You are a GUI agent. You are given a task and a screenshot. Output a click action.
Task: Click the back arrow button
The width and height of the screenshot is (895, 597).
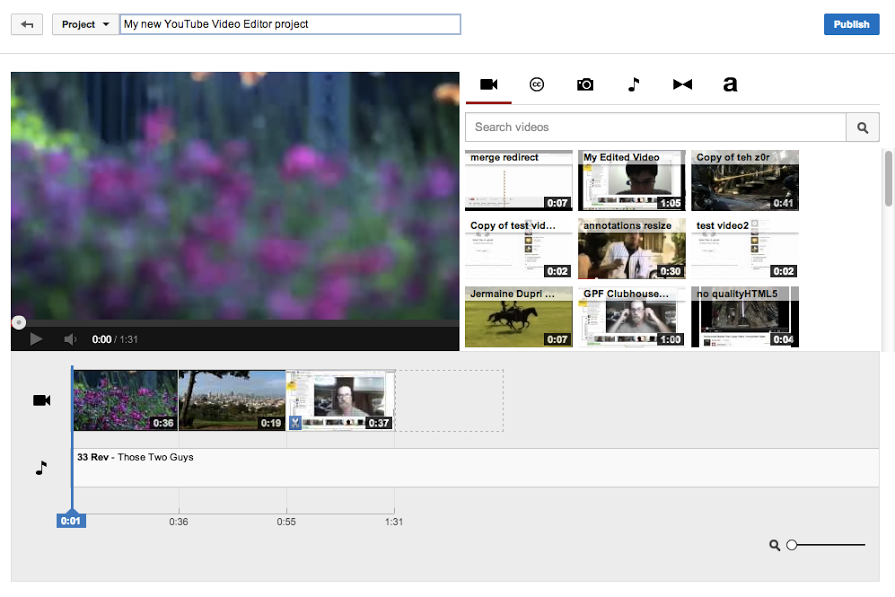point(28,24)
